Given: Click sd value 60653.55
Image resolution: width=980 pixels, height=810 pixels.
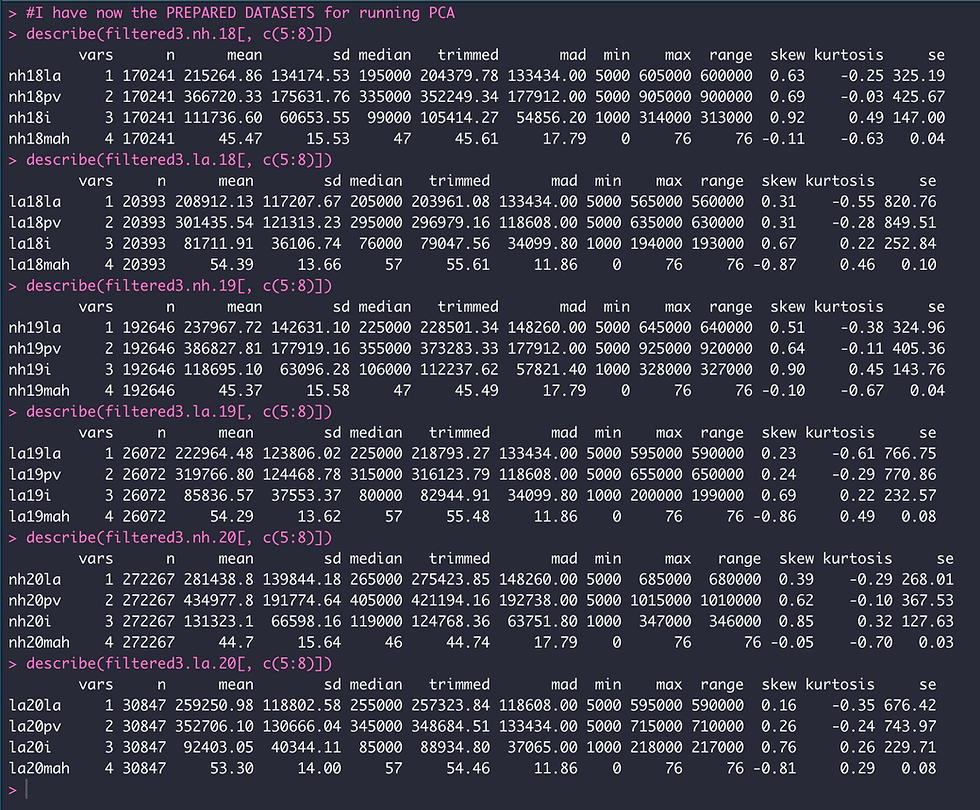Looking at the screenshot, I should pos(315,118).
